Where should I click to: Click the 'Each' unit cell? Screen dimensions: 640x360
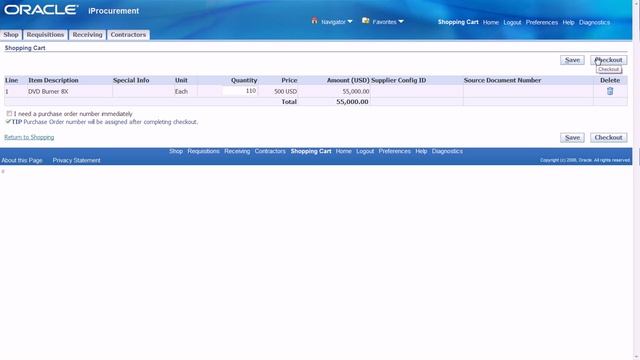(x=181, y=91)
